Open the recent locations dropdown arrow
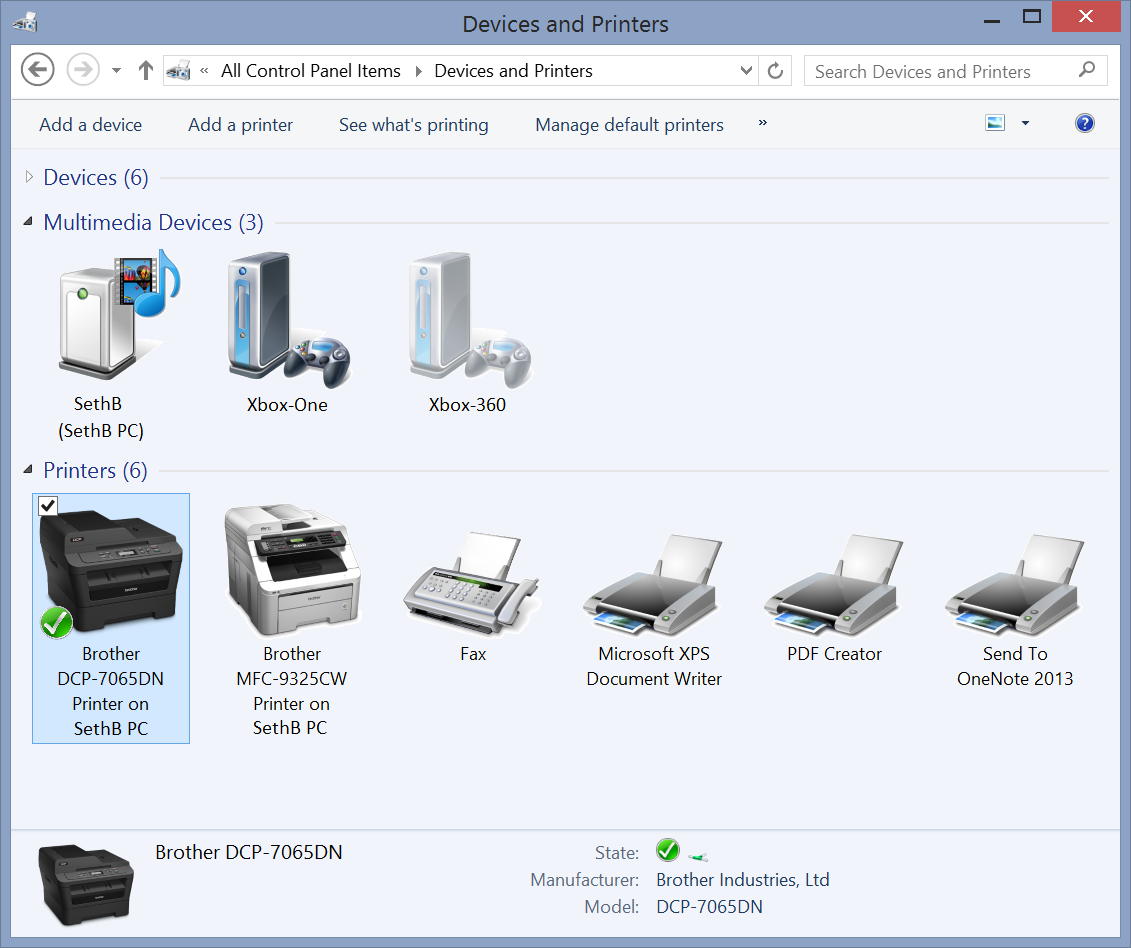This screenshot has width=1131, height=948. pyautogui.click(x=116, y=71)
